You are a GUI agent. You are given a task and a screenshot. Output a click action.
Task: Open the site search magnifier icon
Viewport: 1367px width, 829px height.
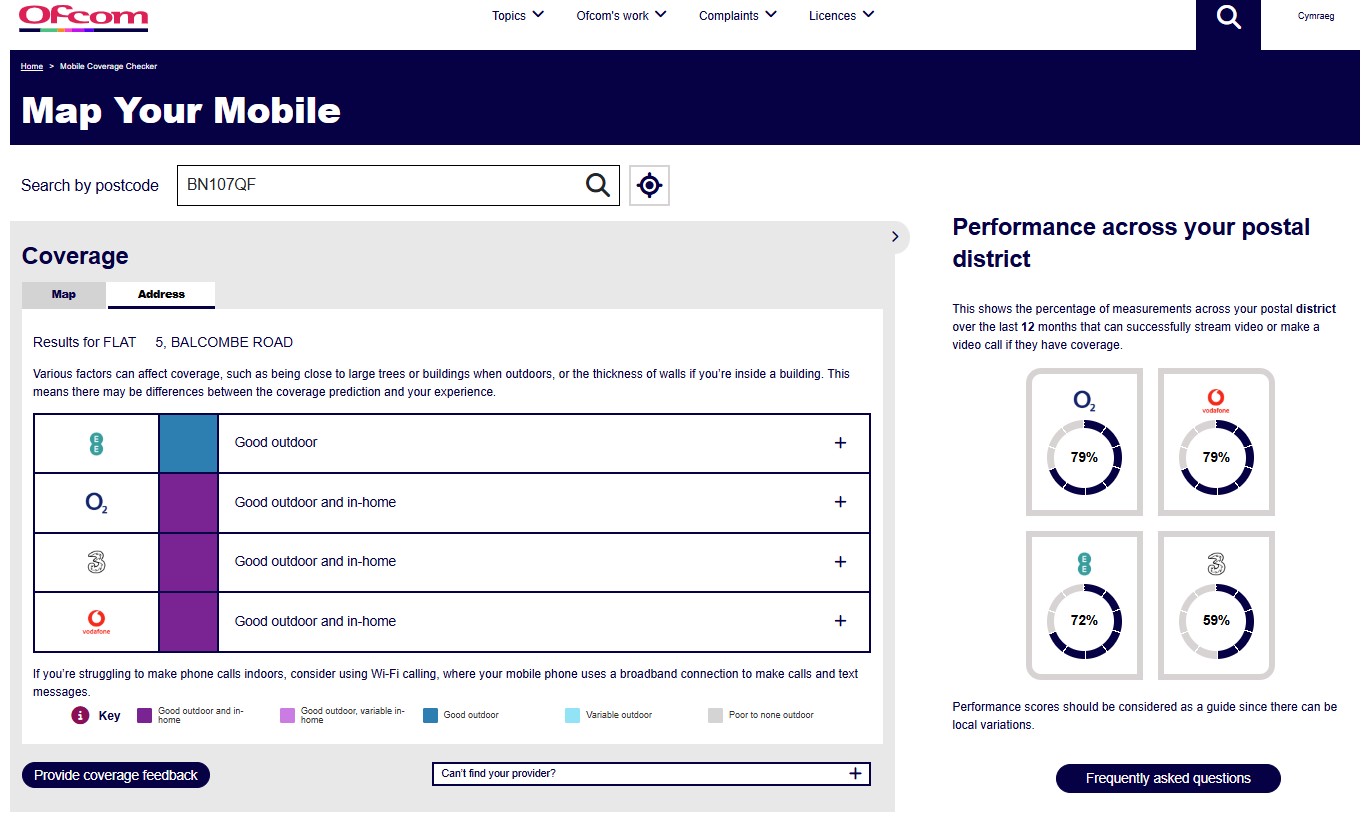coord(1228,18)
